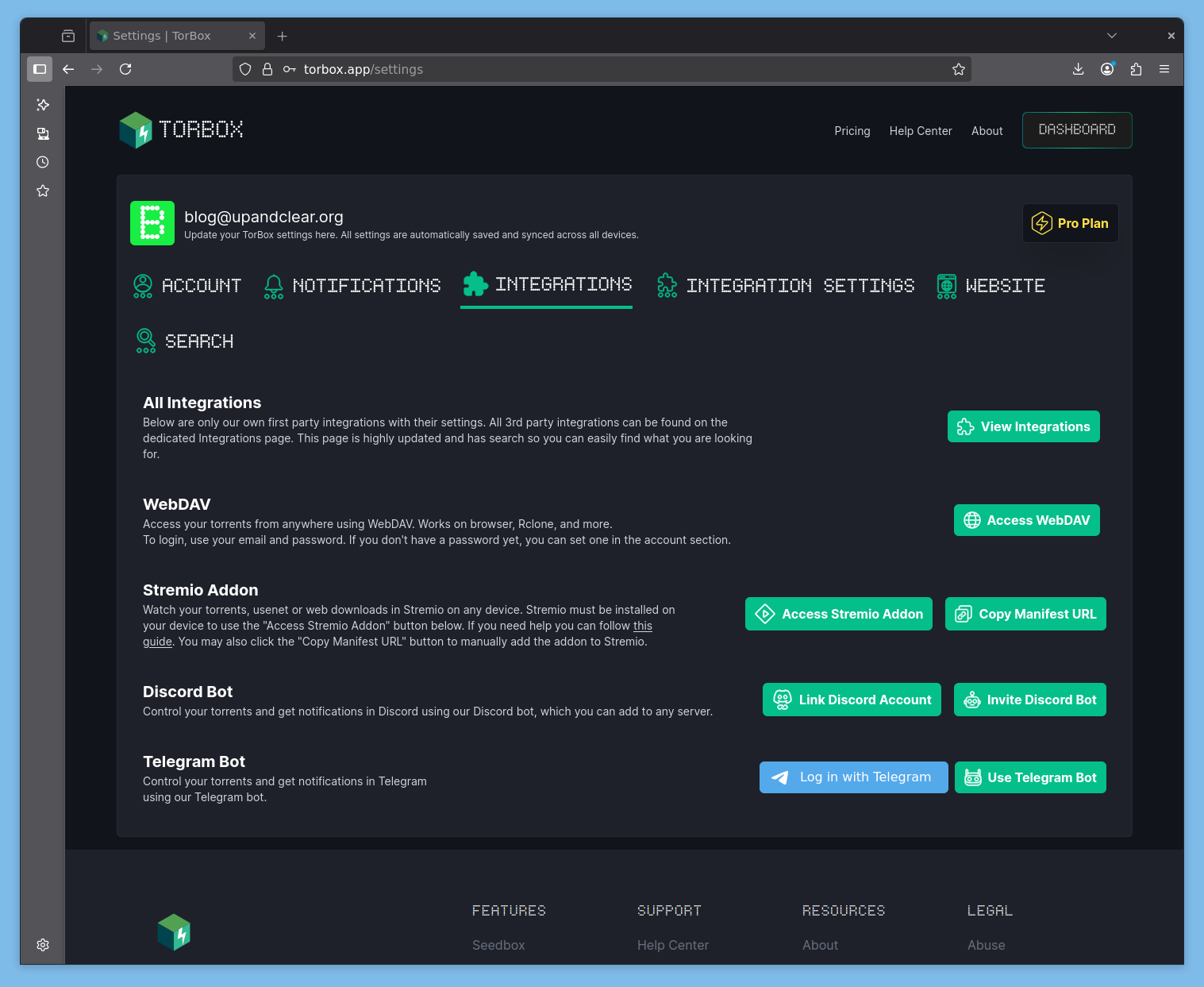Click Access Stremio Addon button
The width and height of the screenshot is (1204, 987).
pos(838,614)
